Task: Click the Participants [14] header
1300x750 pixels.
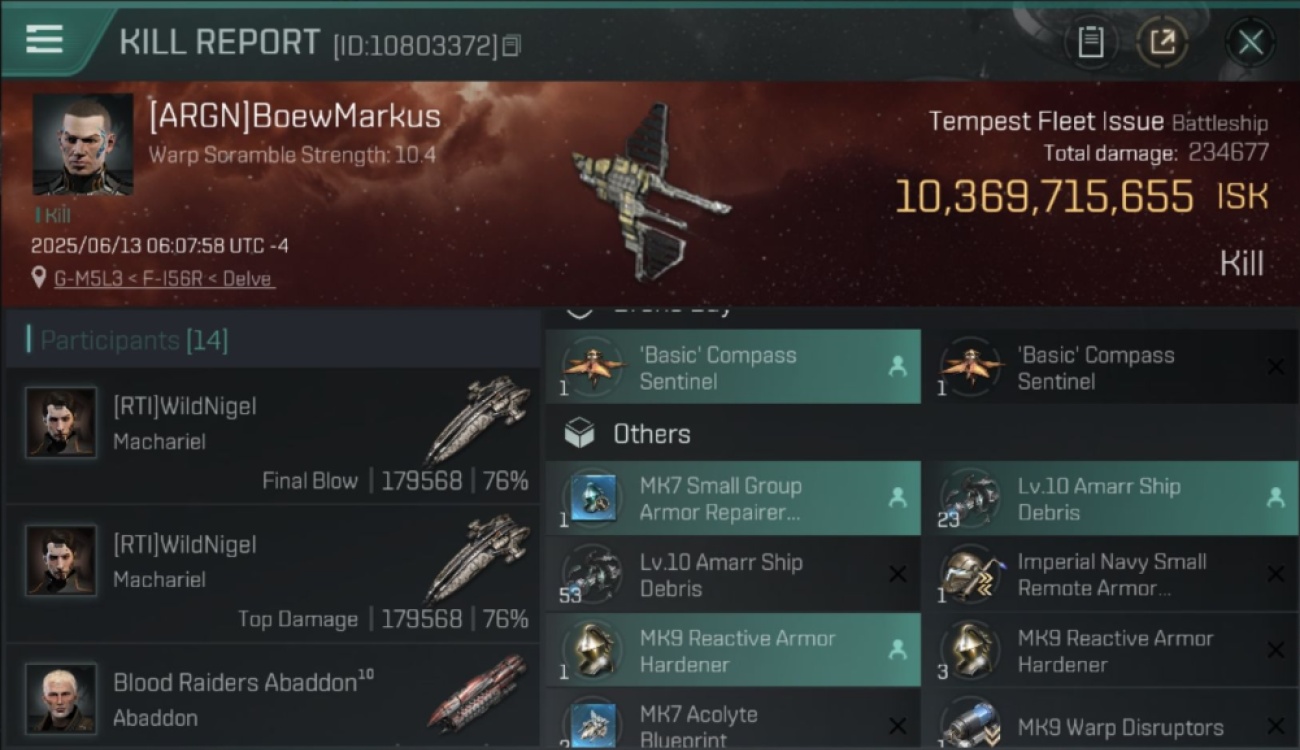Action: point(134,340)
